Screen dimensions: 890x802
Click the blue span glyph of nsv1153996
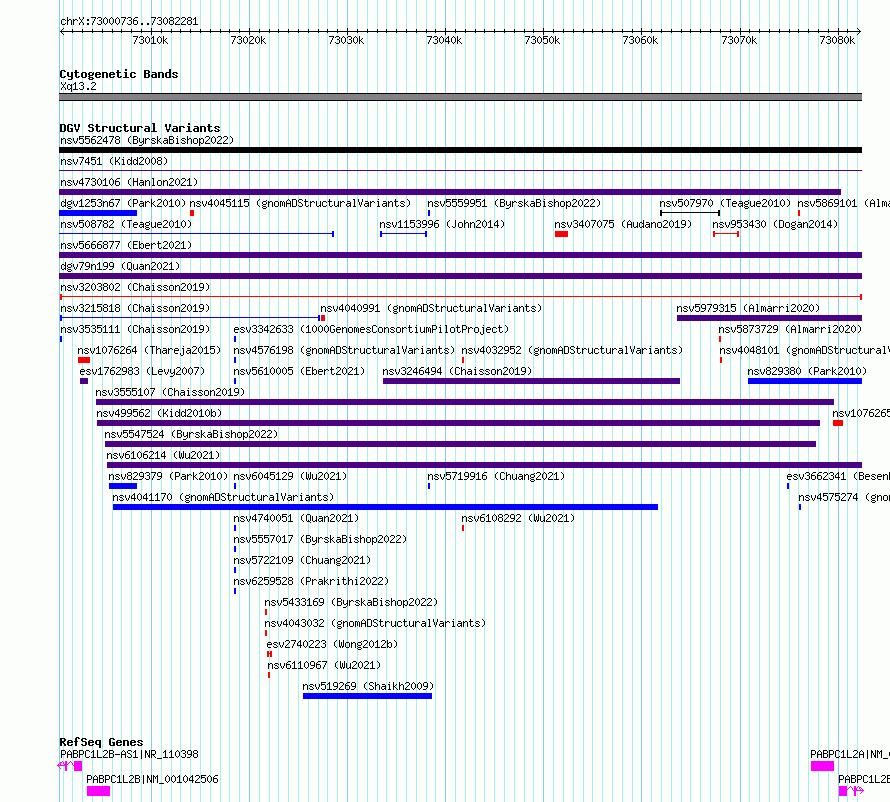tap(404, 234)
